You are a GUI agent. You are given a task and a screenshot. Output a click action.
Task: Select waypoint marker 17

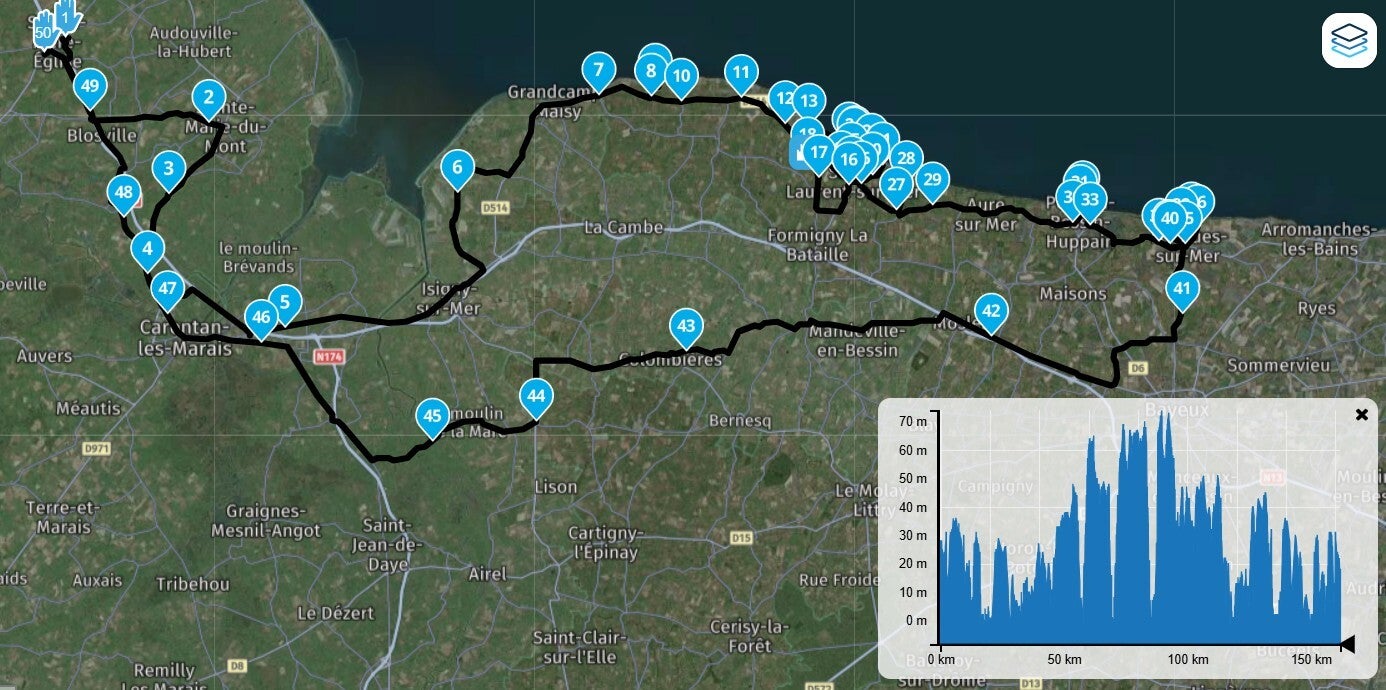818,153
